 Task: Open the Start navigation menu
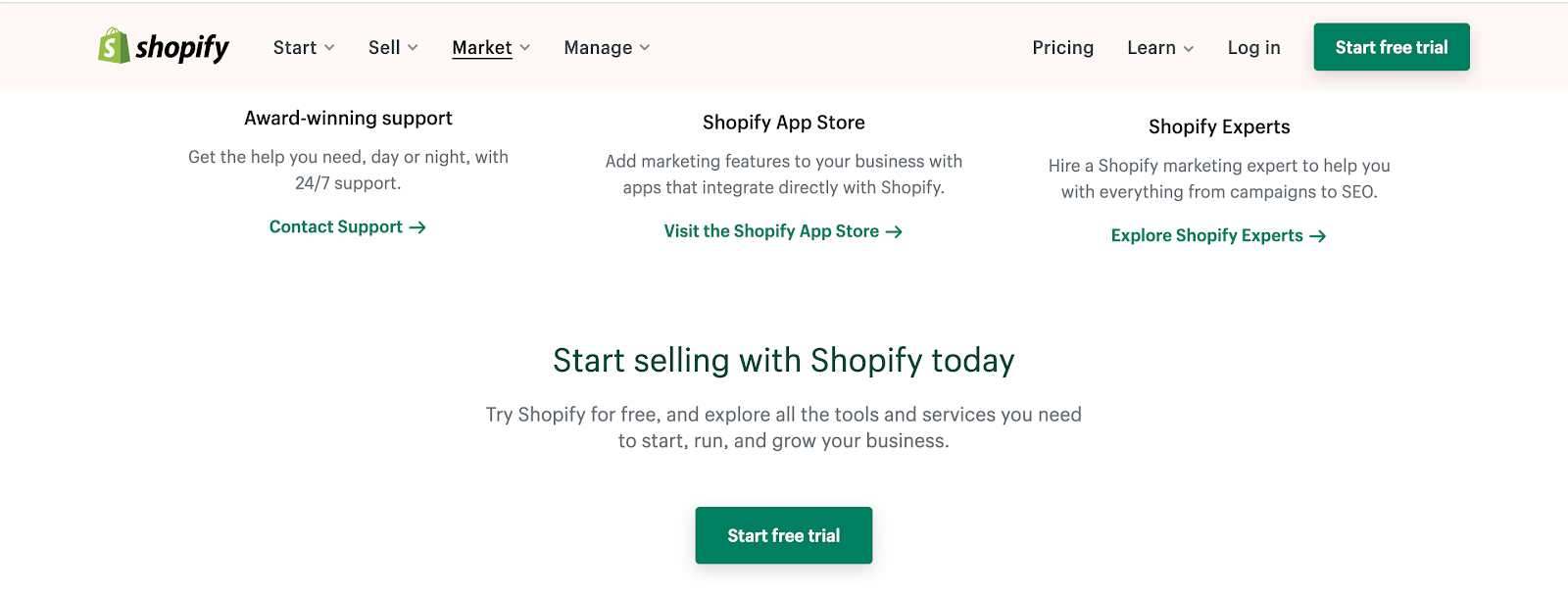pyautogui.click(x=294, y=48)
